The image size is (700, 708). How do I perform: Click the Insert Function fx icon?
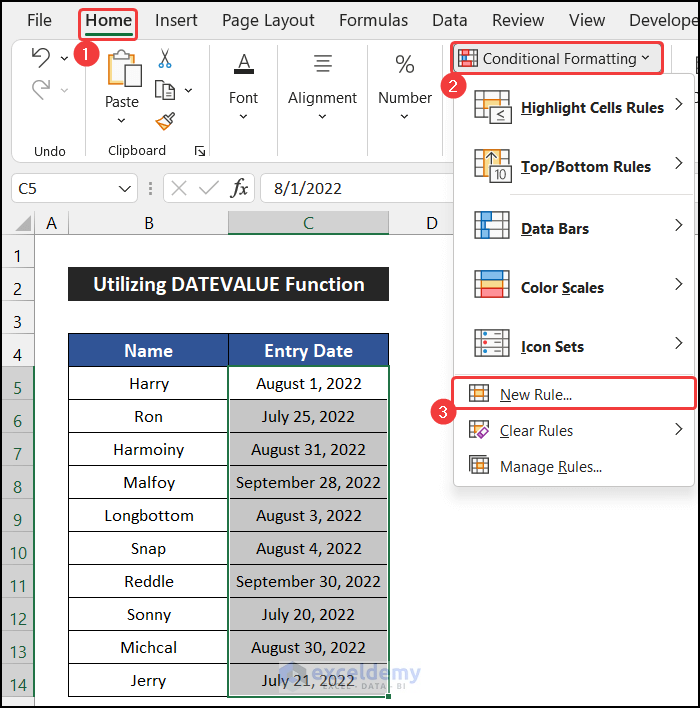pos(239,188)
